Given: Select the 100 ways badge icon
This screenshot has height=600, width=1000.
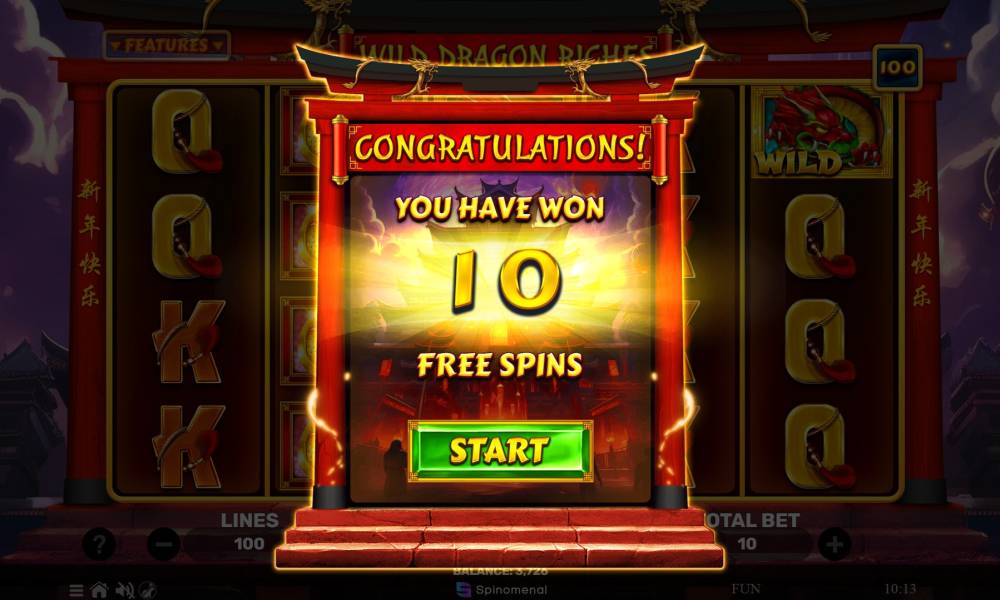Looking at the screenshot, I should click(x=897, y=67).
